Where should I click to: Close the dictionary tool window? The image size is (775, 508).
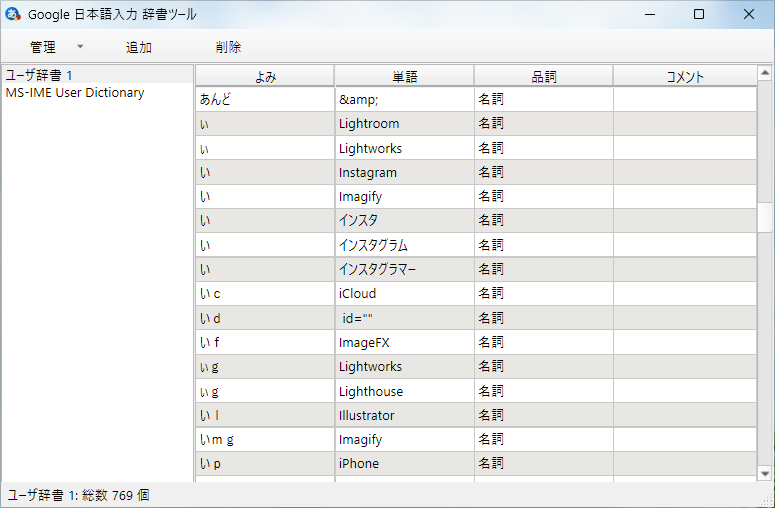point(749,14)
